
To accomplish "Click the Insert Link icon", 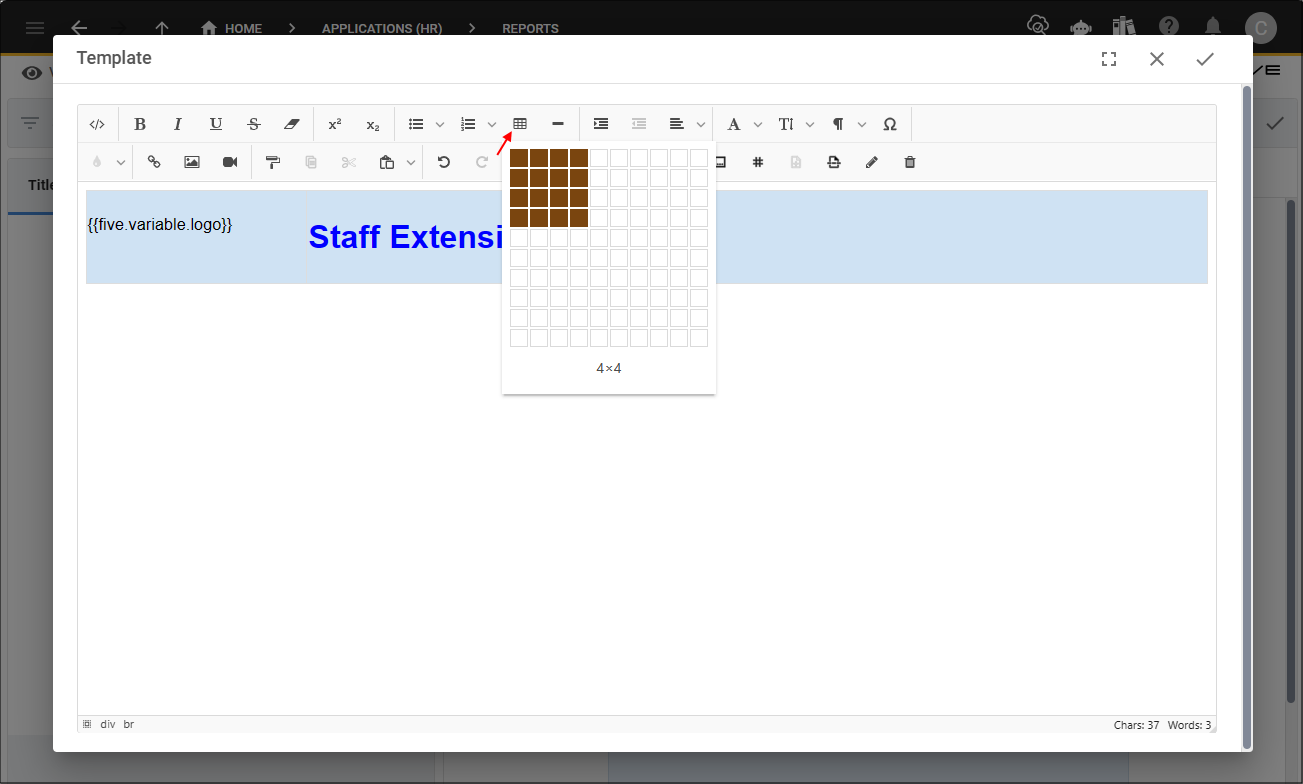I will [x=153, y=161].
